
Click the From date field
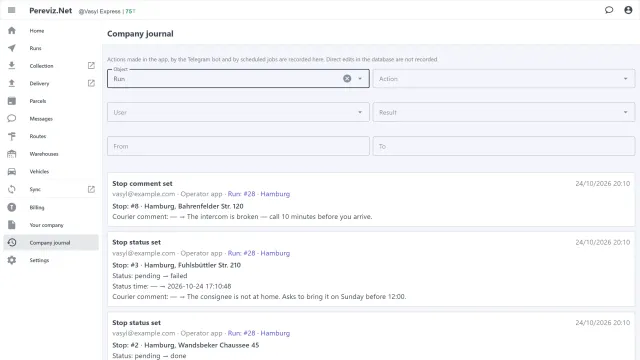(x=238, y=146)
